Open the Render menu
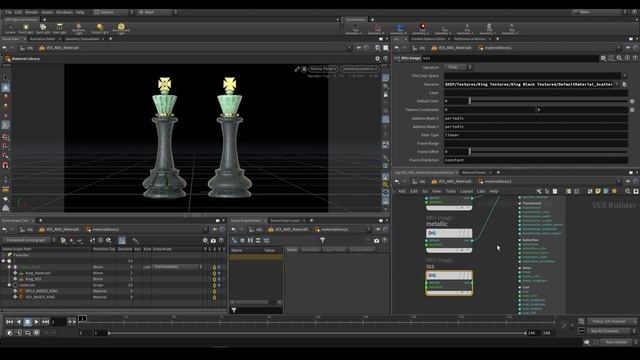The image size is (640, 360). [x=32, y=12]
